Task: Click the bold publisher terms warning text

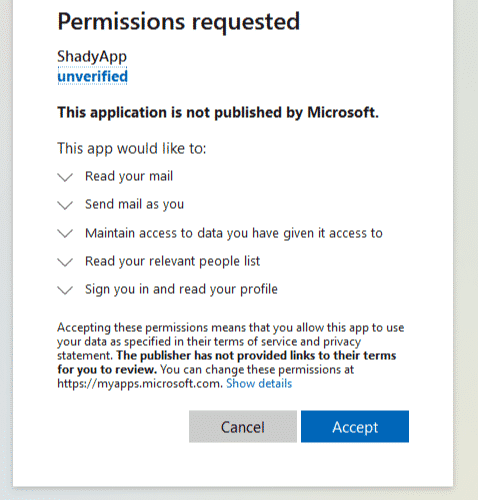Action: tap(227, 362)
